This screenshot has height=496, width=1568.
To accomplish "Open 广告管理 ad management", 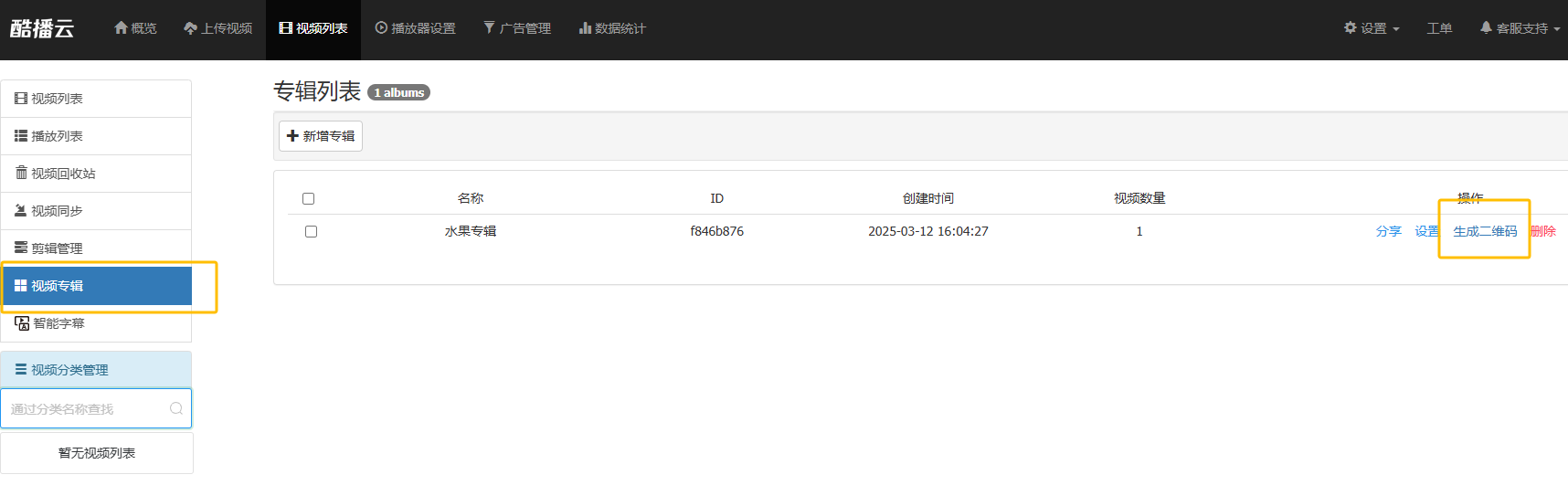I will (x=517, y=28).
